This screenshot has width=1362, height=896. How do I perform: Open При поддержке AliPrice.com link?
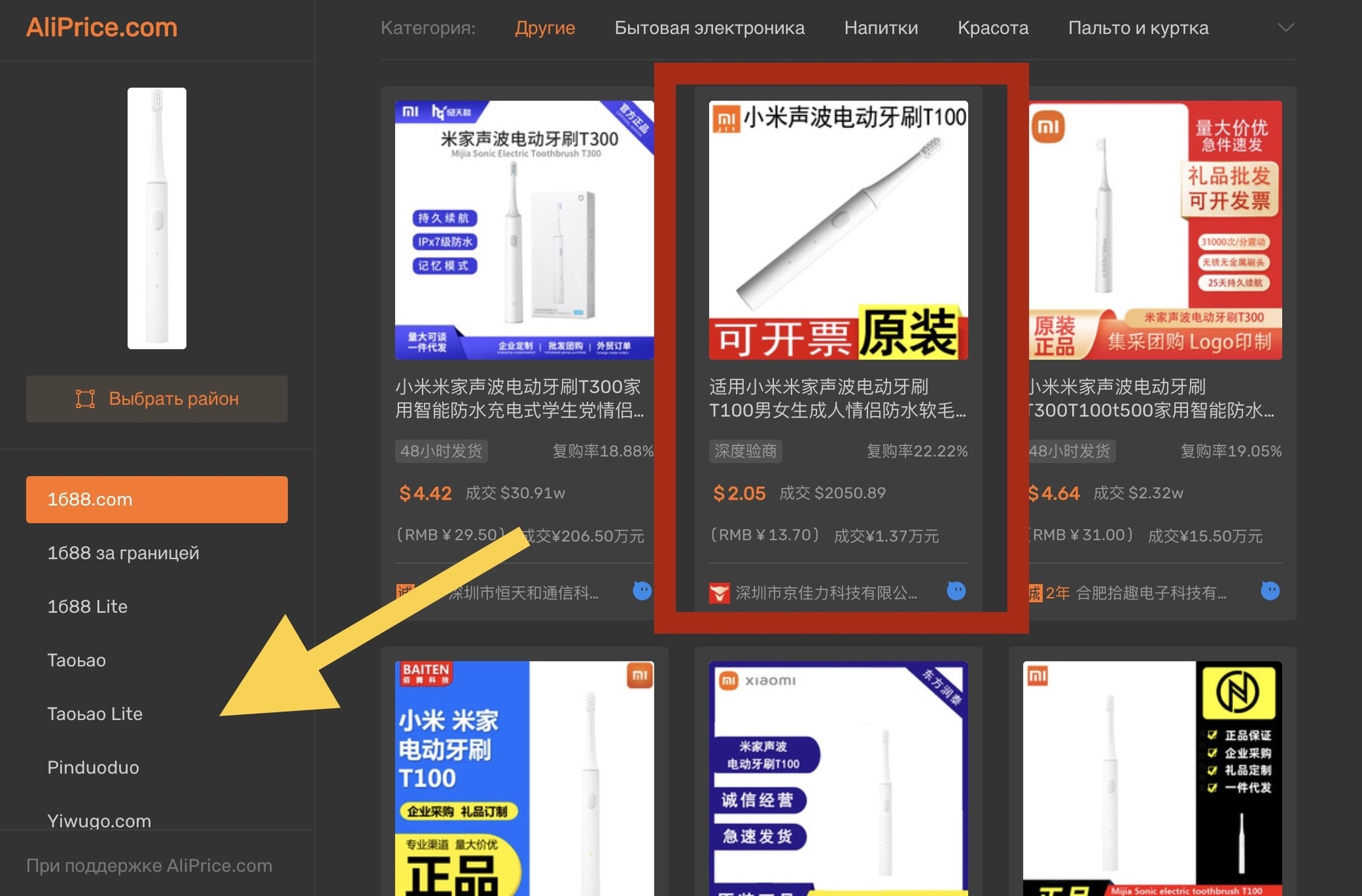(149, 865)
